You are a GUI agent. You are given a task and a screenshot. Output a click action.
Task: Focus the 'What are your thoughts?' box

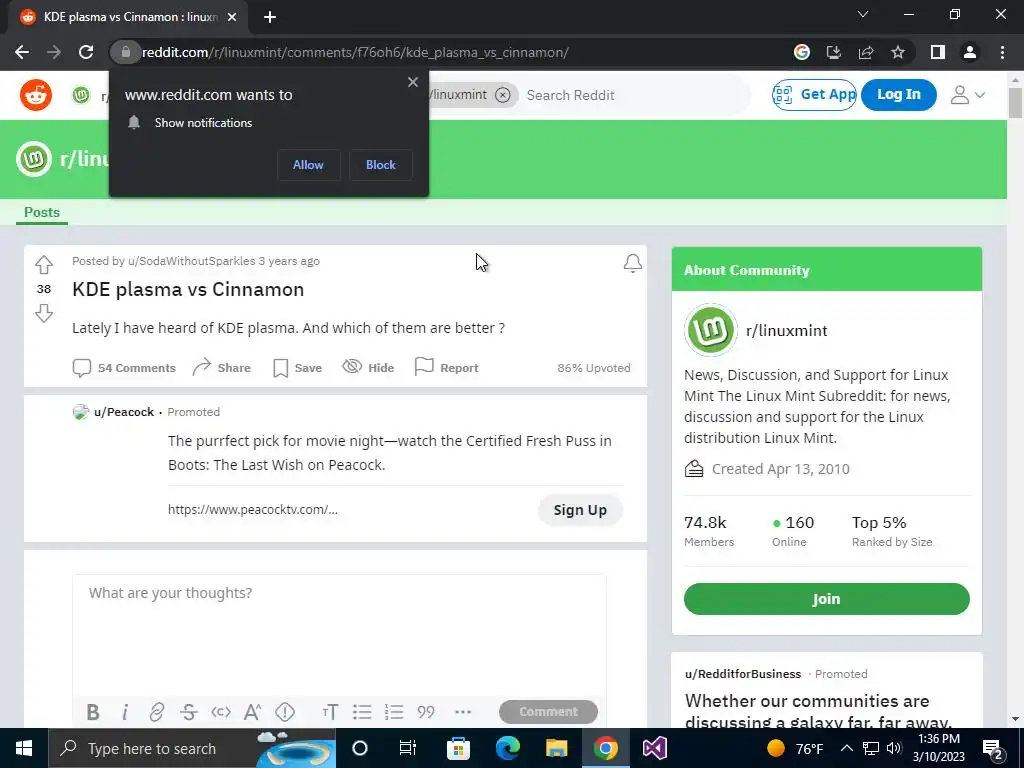tap(339, 635)
